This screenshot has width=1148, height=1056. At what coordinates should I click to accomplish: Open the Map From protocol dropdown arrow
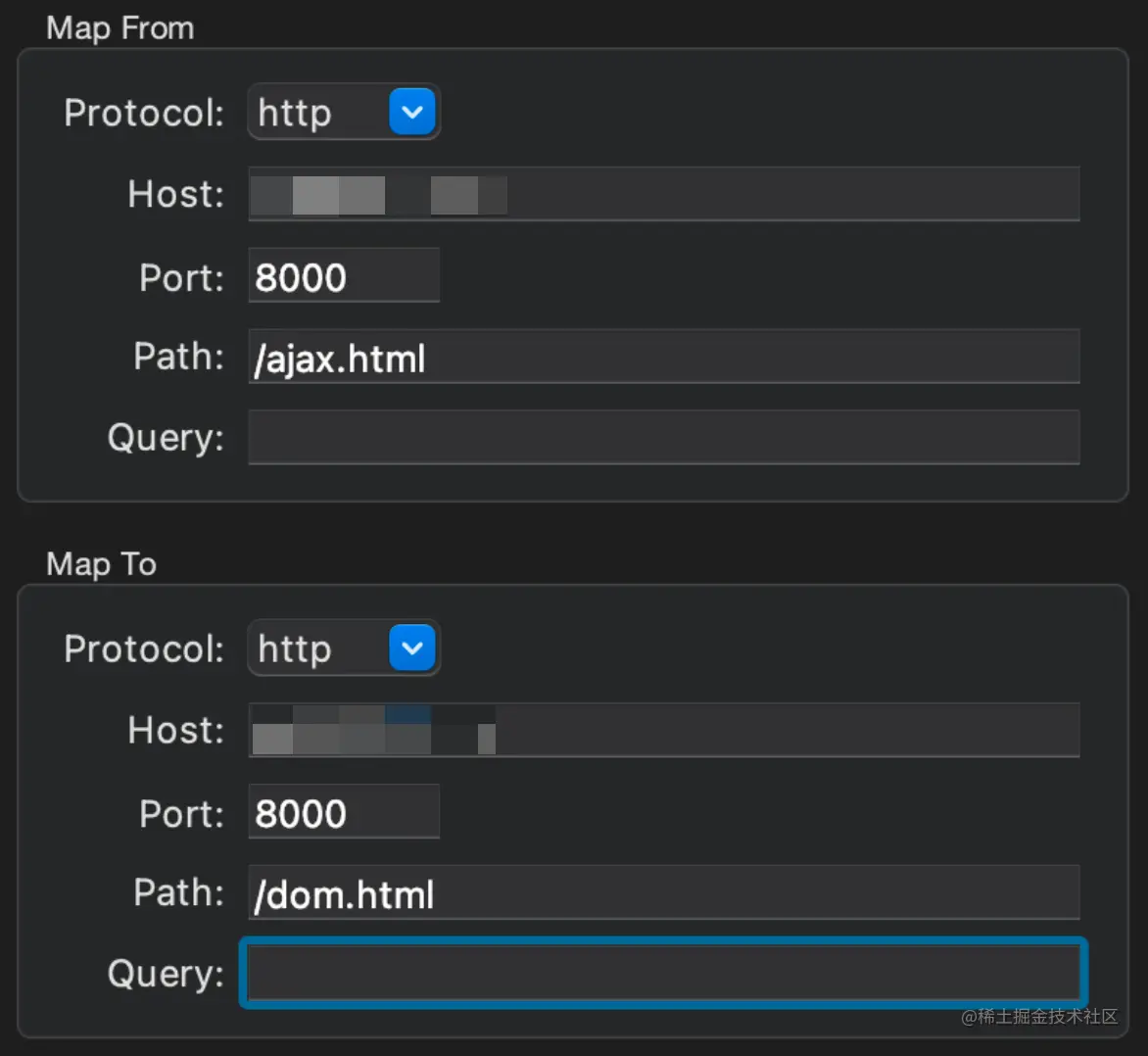click(412, 112)
